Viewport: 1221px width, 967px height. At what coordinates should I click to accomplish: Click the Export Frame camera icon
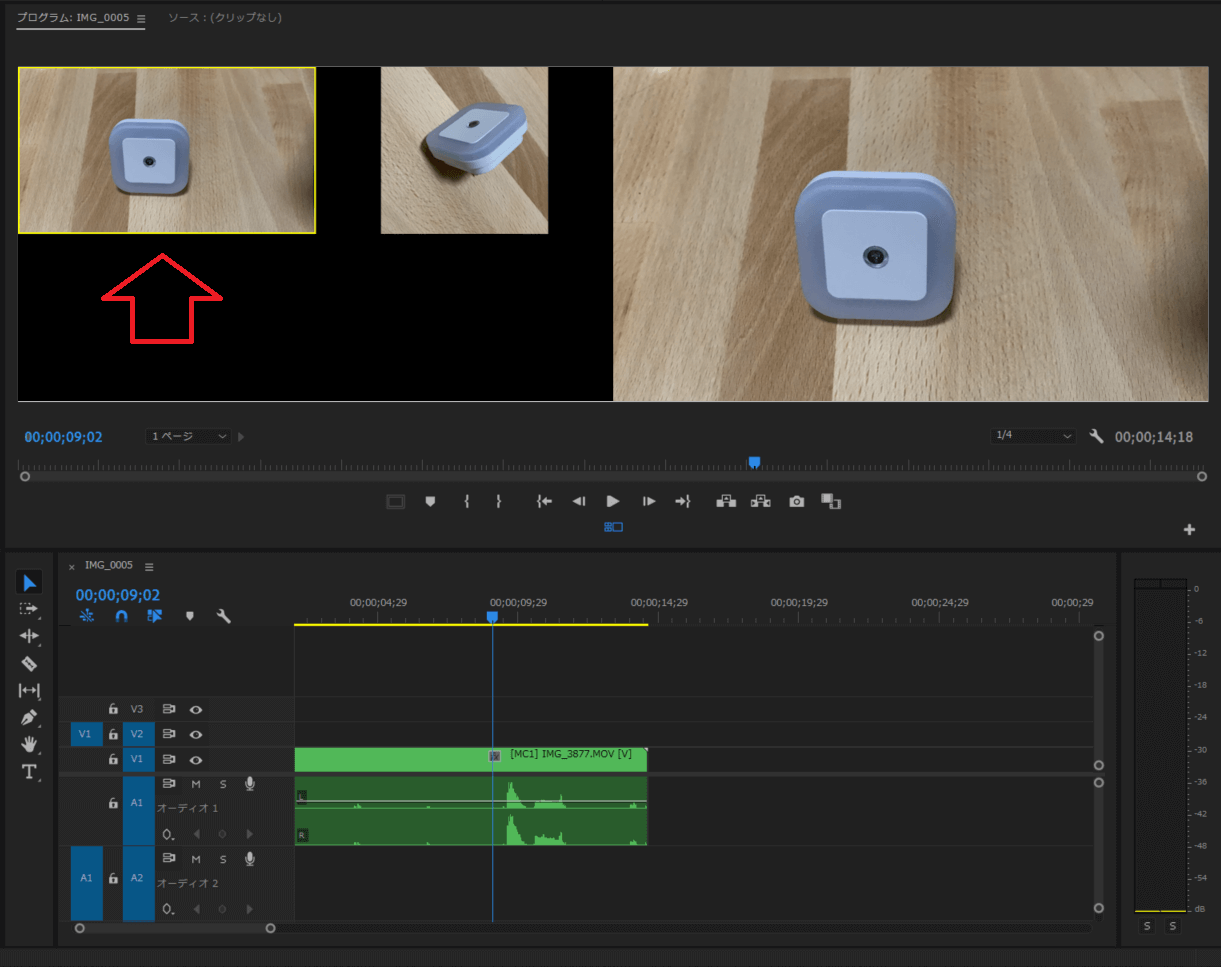[x=796, y=501]
